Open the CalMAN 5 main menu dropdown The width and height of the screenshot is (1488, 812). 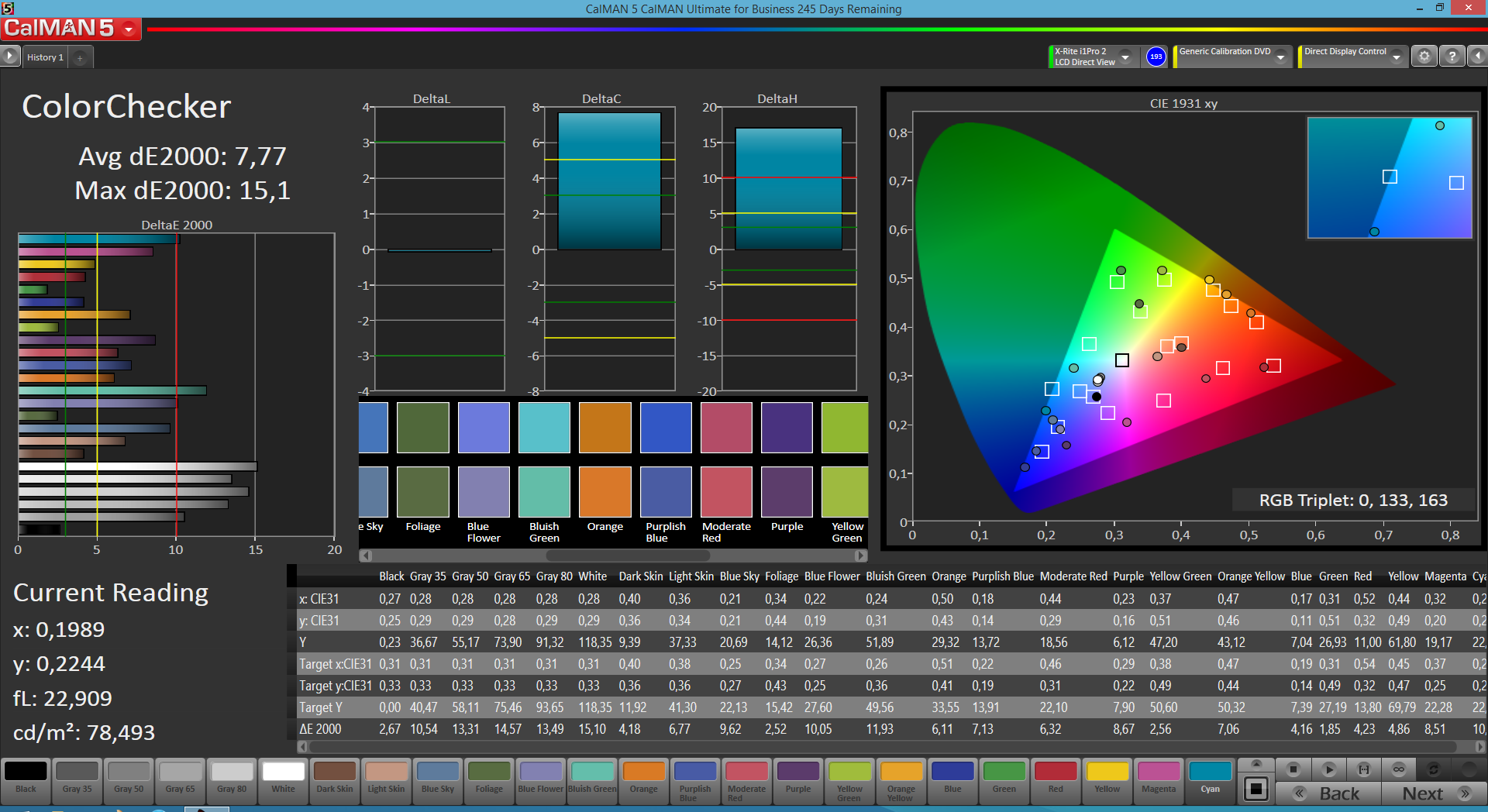(x=129, y=29)
